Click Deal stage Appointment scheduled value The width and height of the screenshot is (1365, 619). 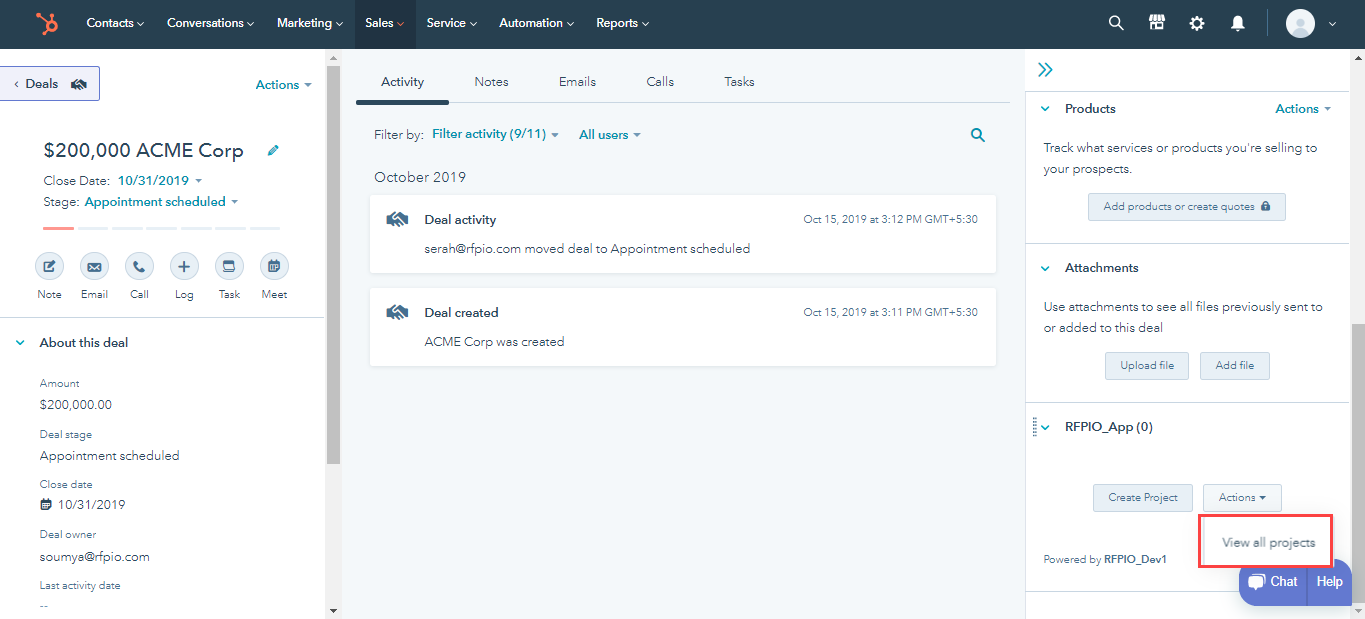tap(110, 456)
